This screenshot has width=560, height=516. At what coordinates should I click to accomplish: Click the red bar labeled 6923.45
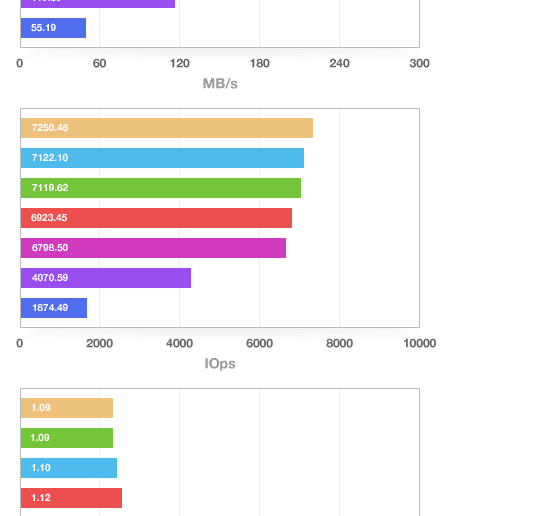tap(156, 218)
